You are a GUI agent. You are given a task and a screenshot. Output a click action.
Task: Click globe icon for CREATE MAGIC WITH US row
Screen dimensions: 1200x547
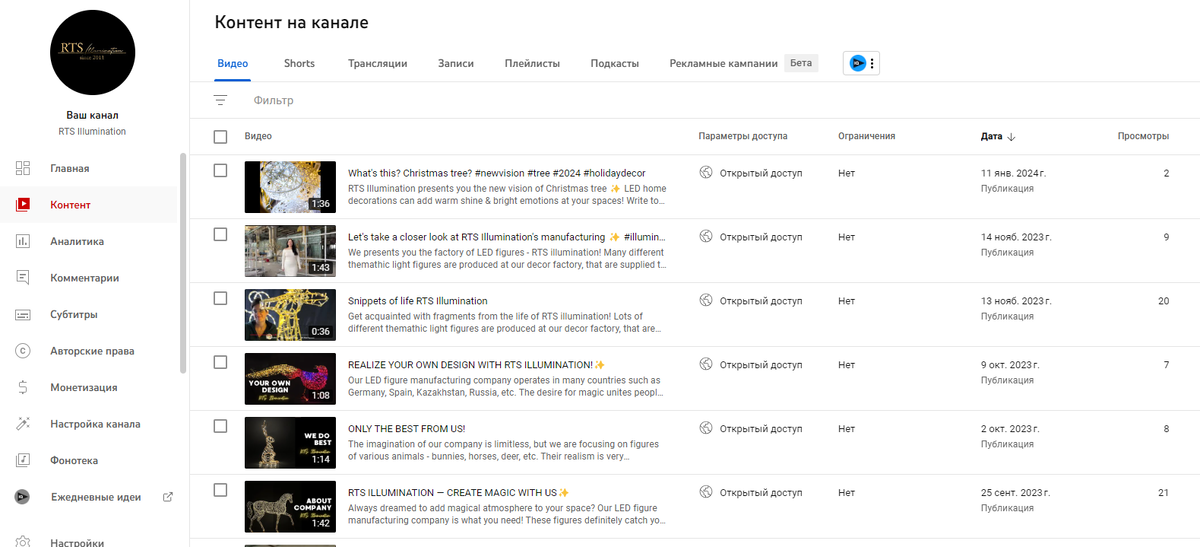[x=706, y=492]
